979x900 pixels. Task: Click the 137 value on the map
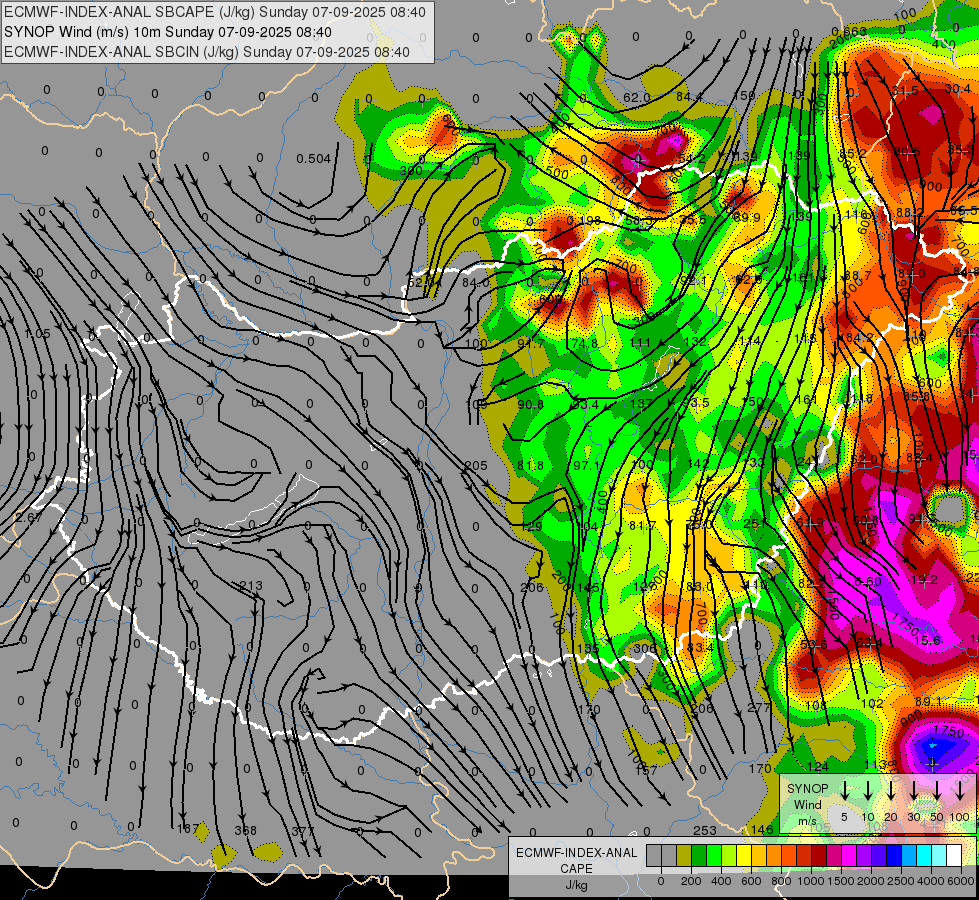(641, 403)
